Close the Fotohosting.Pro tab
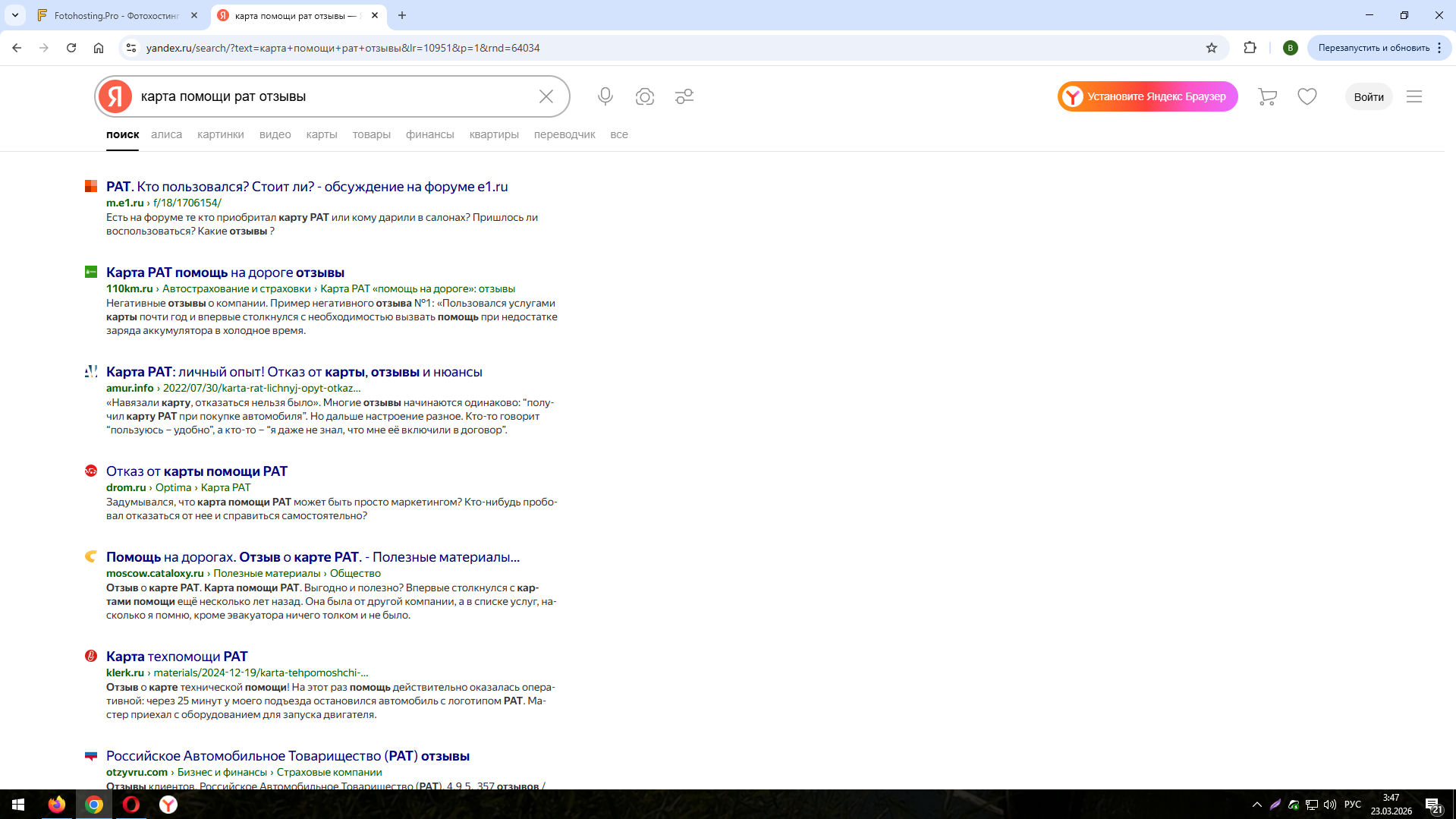Viewport: 1456px width, 819px height. 194,15
